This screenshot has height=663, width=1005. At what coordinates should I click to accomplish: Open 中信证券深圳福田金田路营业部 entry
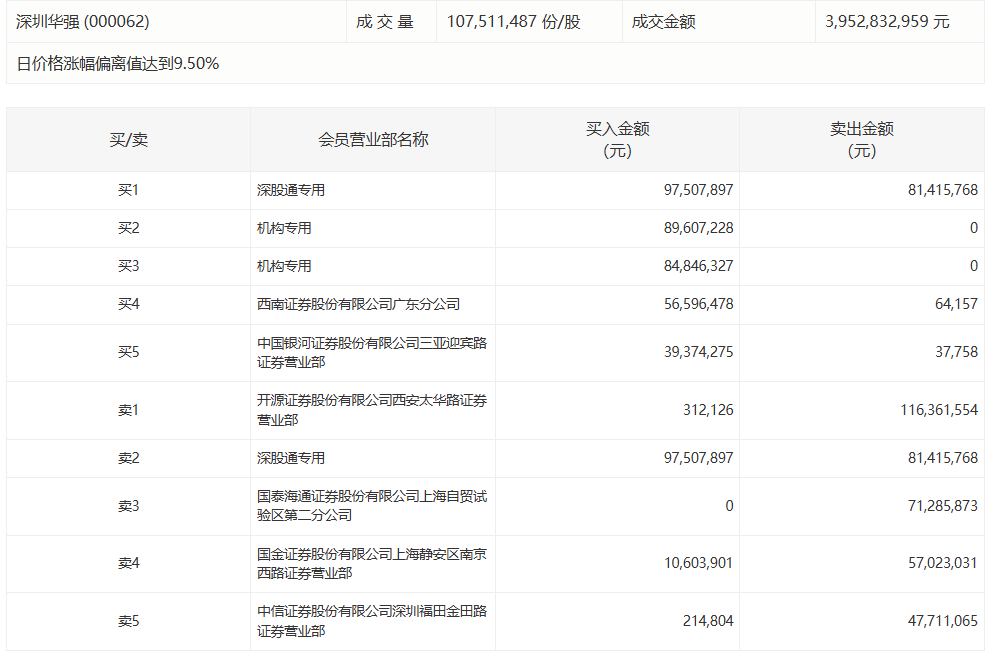click(372, 621)
